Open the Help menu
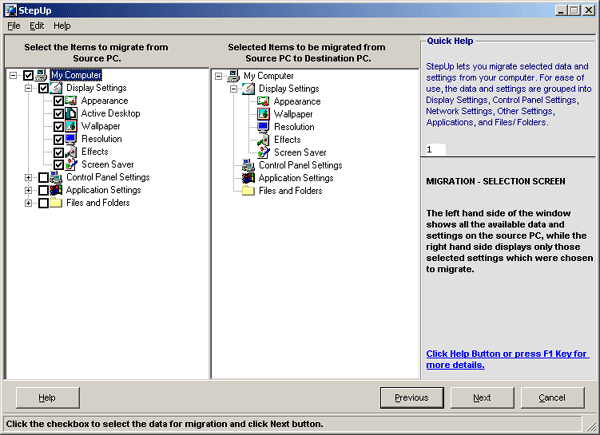600x435 pixels. pyautogui.click(x=62, y=26)
